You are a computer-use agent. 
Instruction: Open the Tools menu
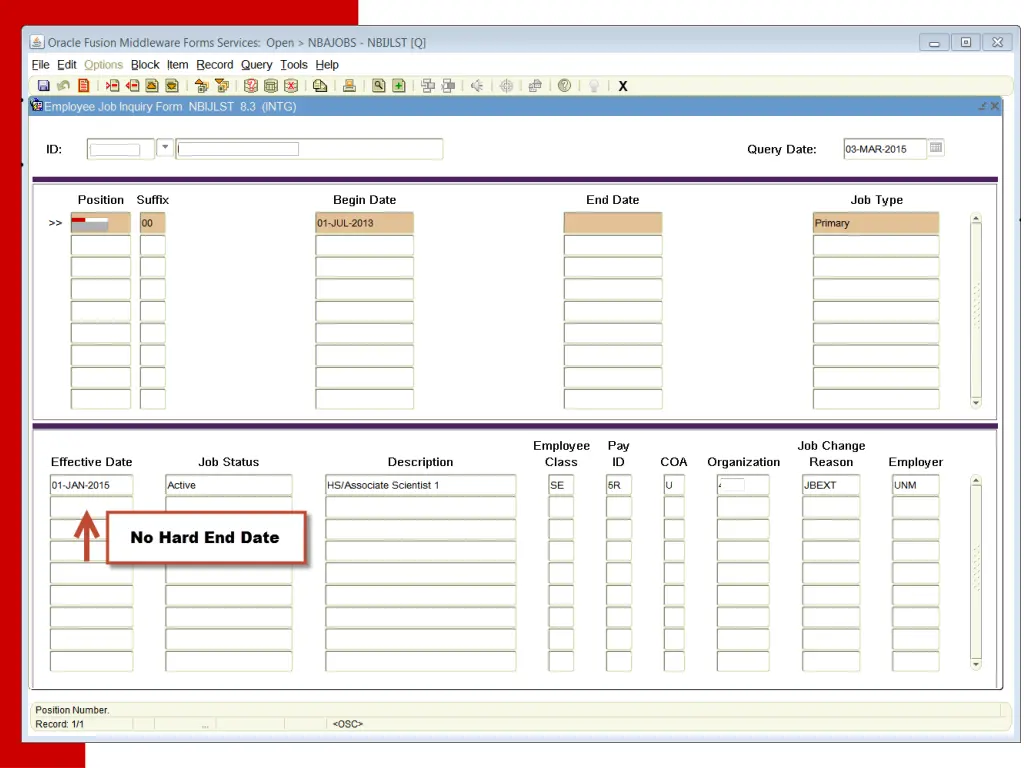[x=294, y=65]
